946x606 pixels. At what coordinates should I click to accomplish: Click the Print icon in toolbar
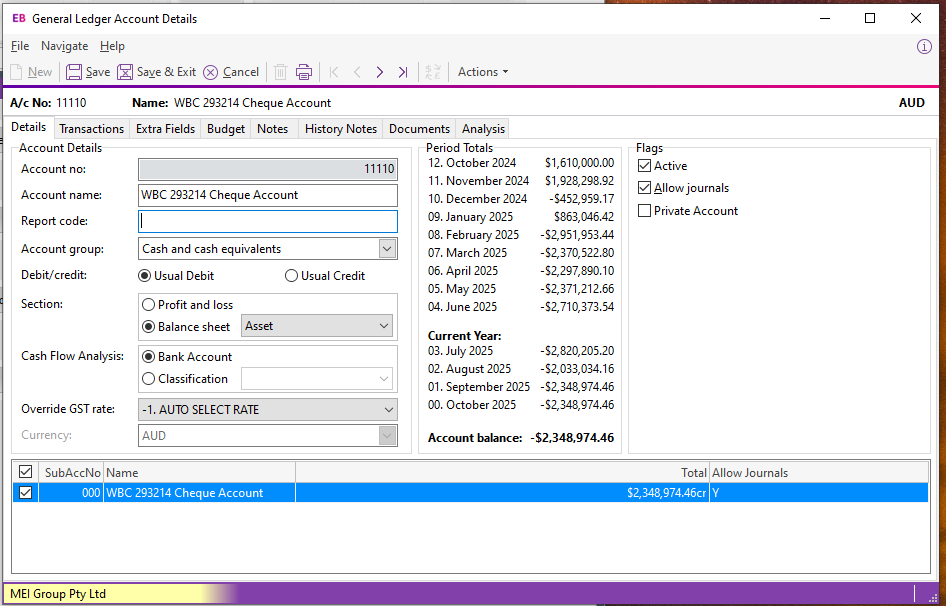tap(304, 72)
